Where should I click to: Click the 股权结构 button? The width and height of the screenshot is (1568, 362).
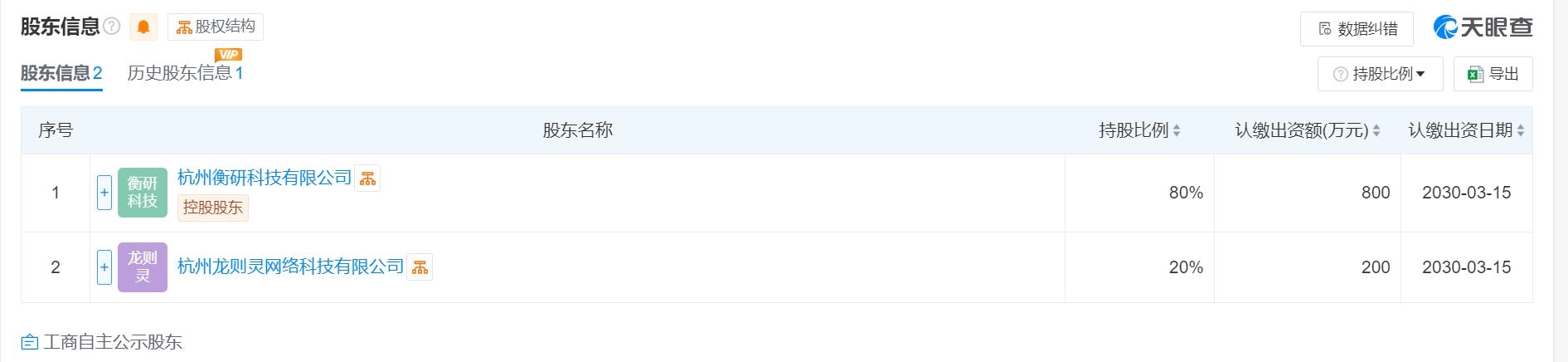click(x=216, y=27)
